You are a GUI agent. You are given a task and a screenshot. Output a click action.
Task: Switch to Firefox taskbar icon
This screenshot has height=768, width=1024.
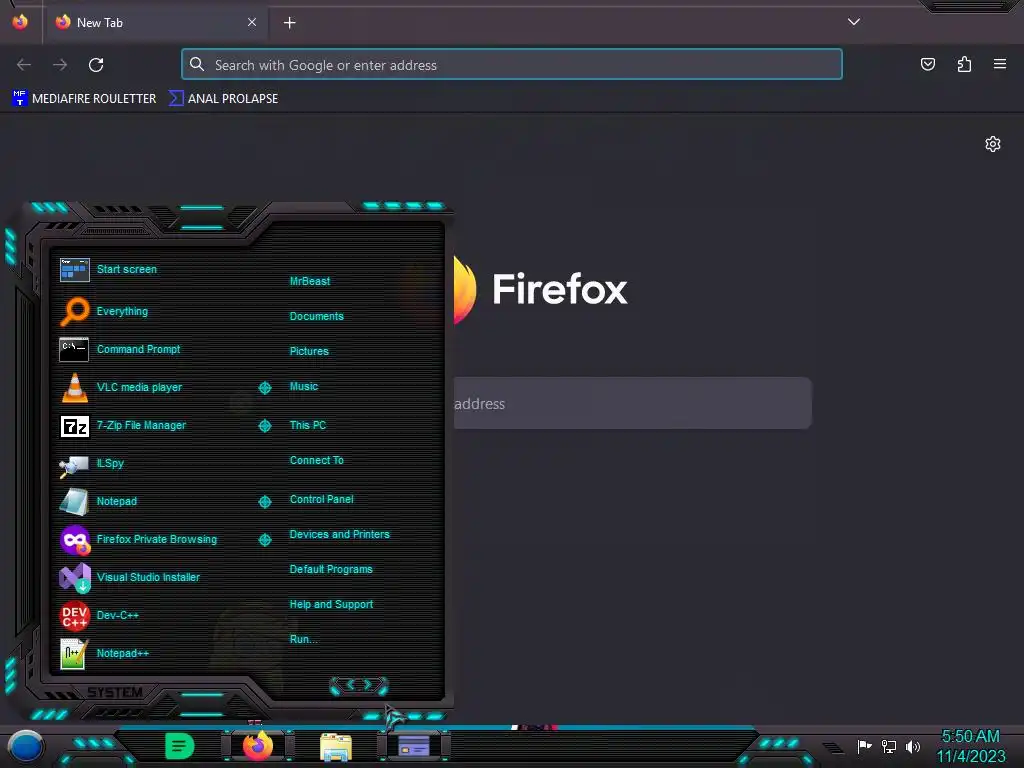257,746
